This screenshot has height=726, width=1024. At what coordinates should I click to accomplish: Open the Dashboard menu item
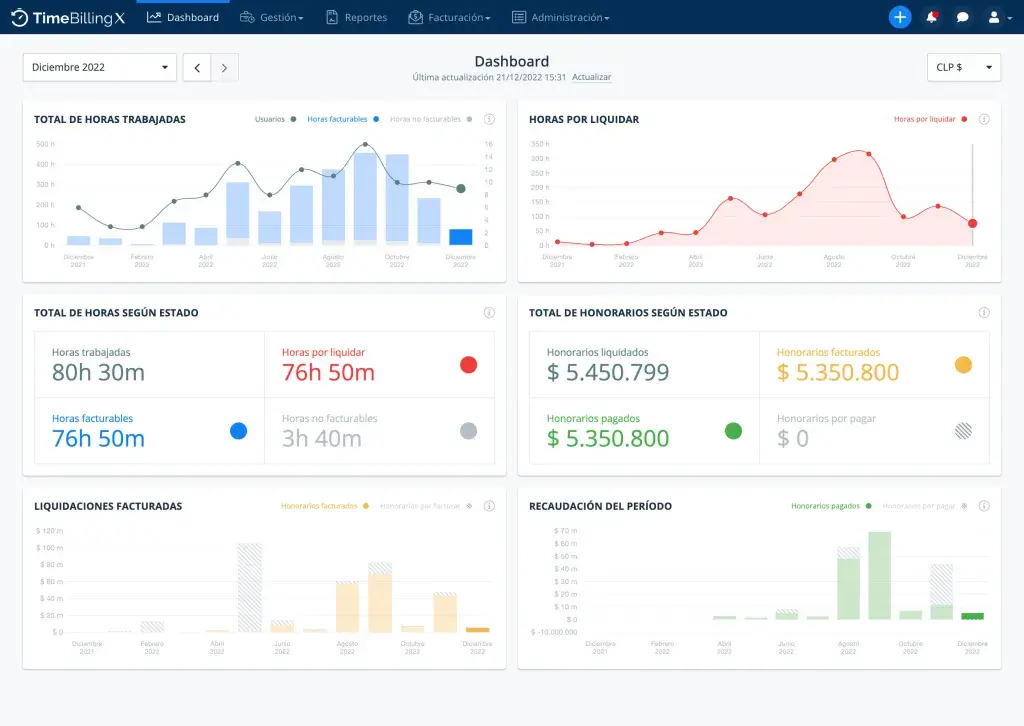point(183,18)
